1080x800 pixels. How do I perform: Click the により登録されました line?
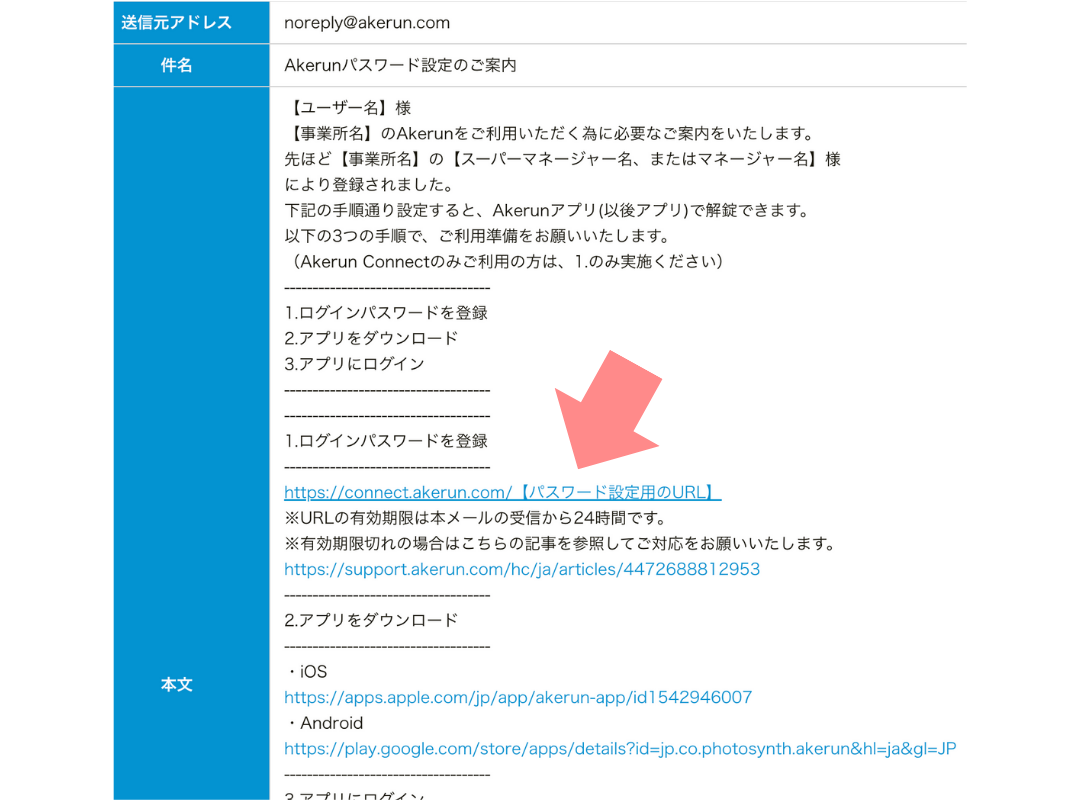click(x=369, y=185)
